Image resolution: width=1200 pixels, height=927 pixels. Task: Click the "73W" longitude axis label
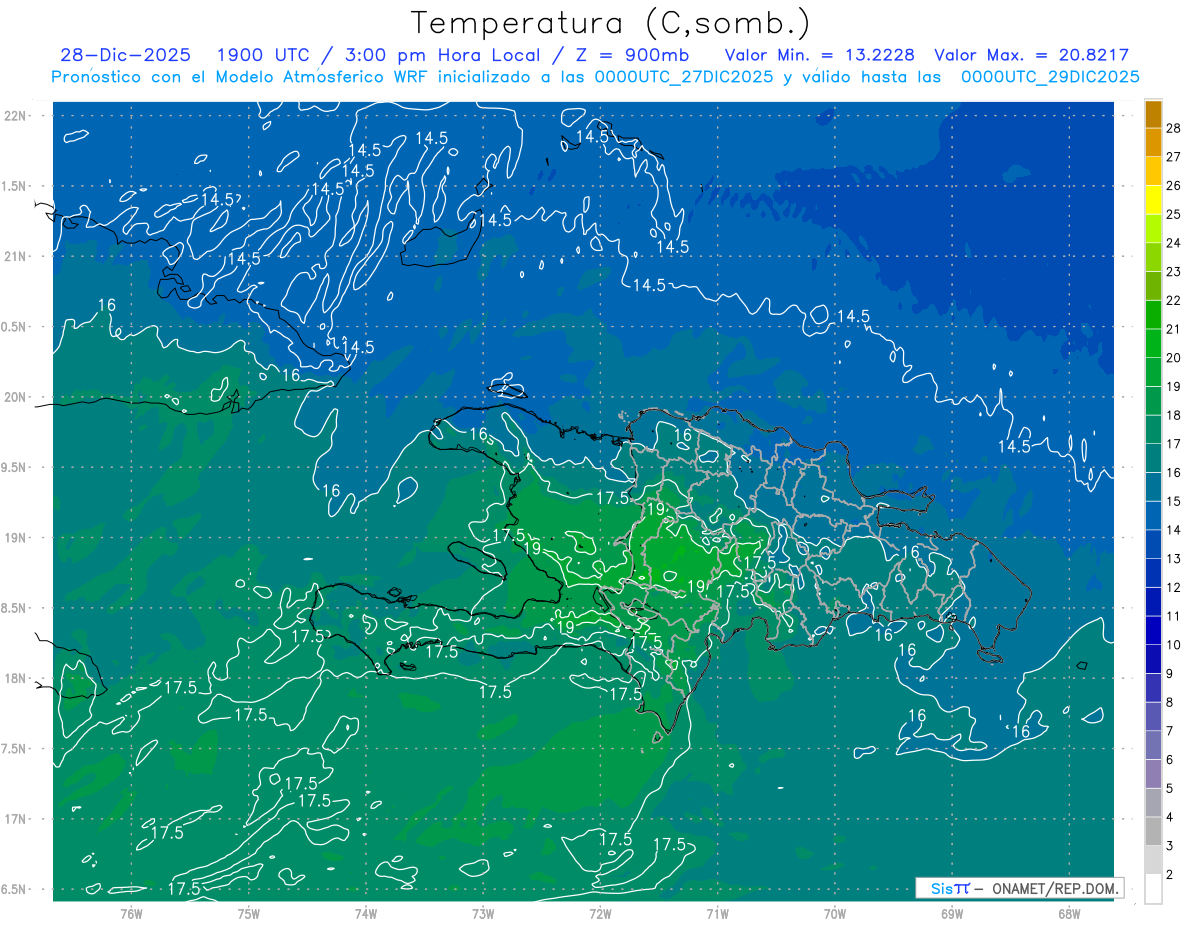click(483, 914)
